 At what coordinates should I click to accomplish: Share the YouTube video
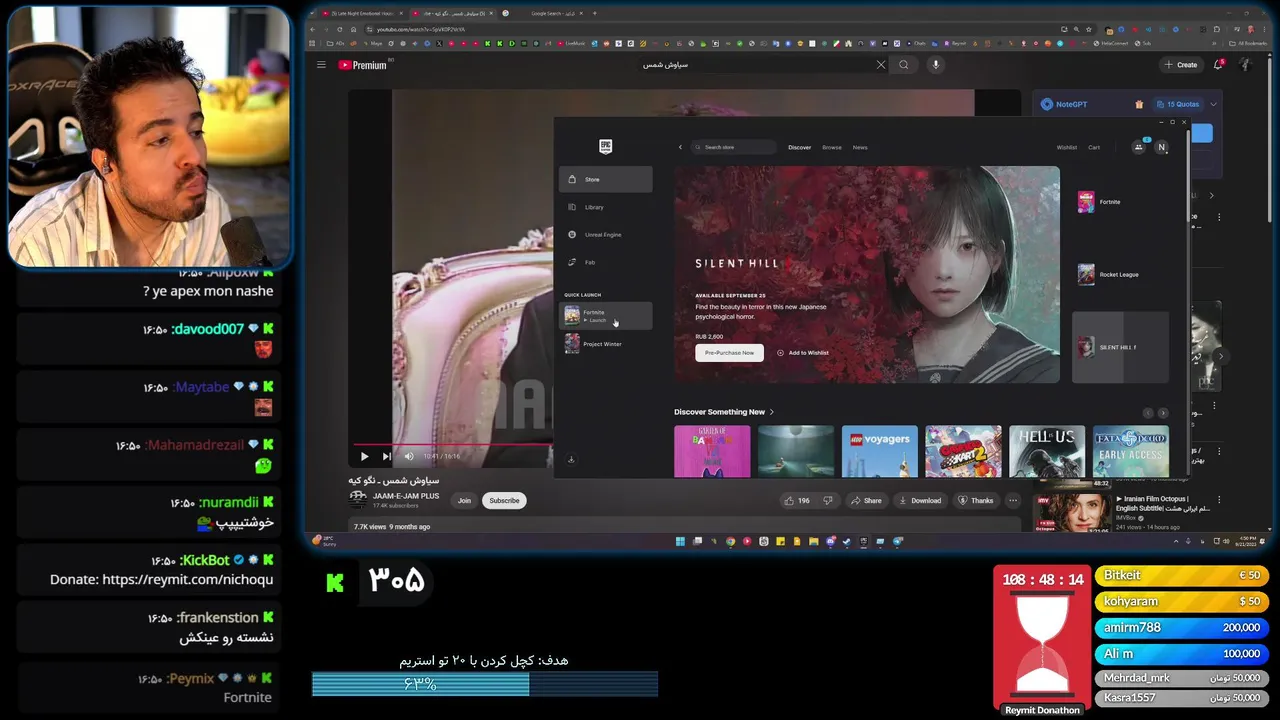pos(866,500)
